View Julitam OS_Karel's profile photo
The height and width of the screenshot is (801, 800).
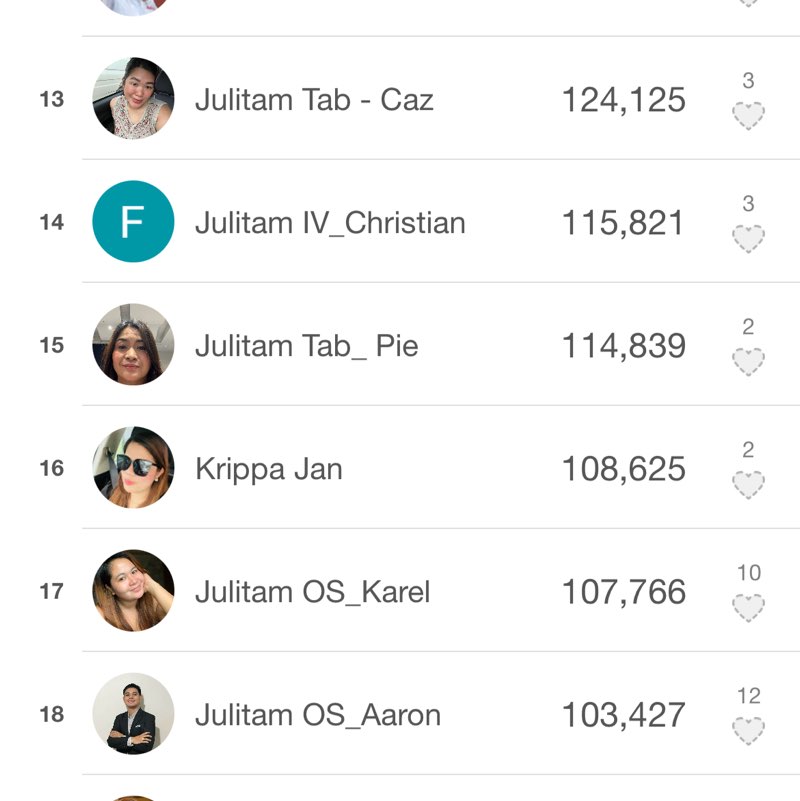[x=133, y=591]
